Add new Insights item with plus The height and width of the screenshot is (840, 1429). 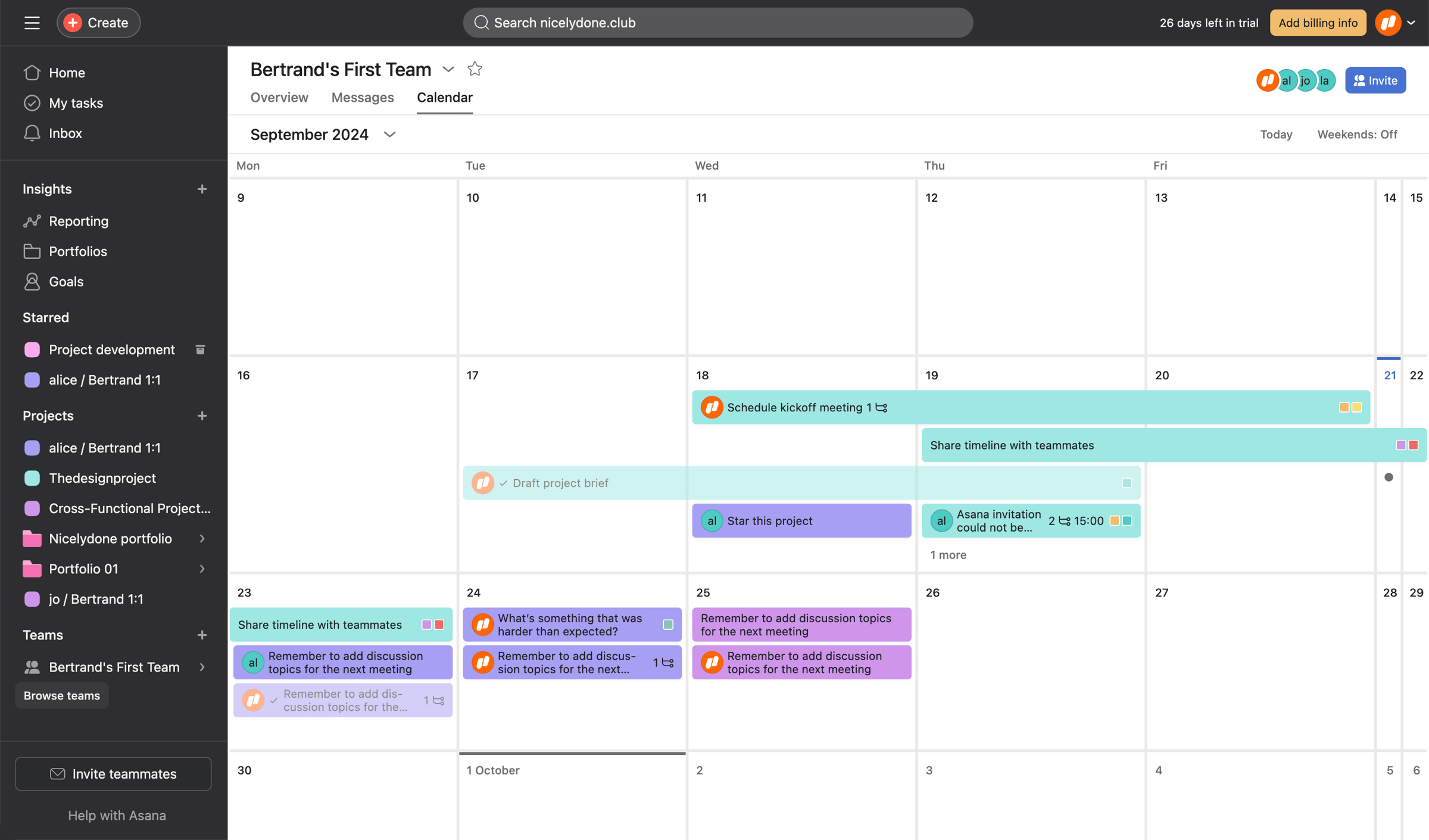(x=202, y=189)
